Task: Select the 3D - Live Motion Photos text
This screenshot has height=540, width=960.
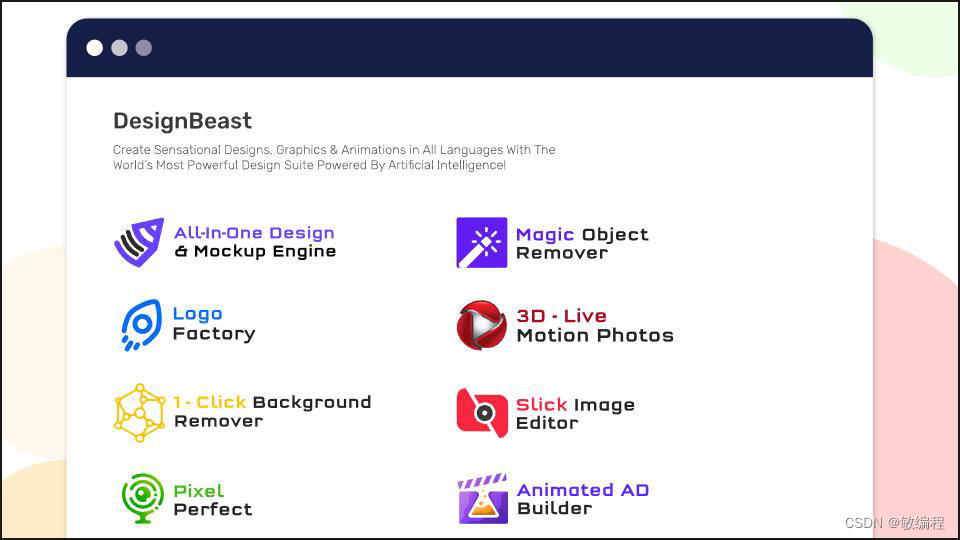Action: (x=595, y=326)
